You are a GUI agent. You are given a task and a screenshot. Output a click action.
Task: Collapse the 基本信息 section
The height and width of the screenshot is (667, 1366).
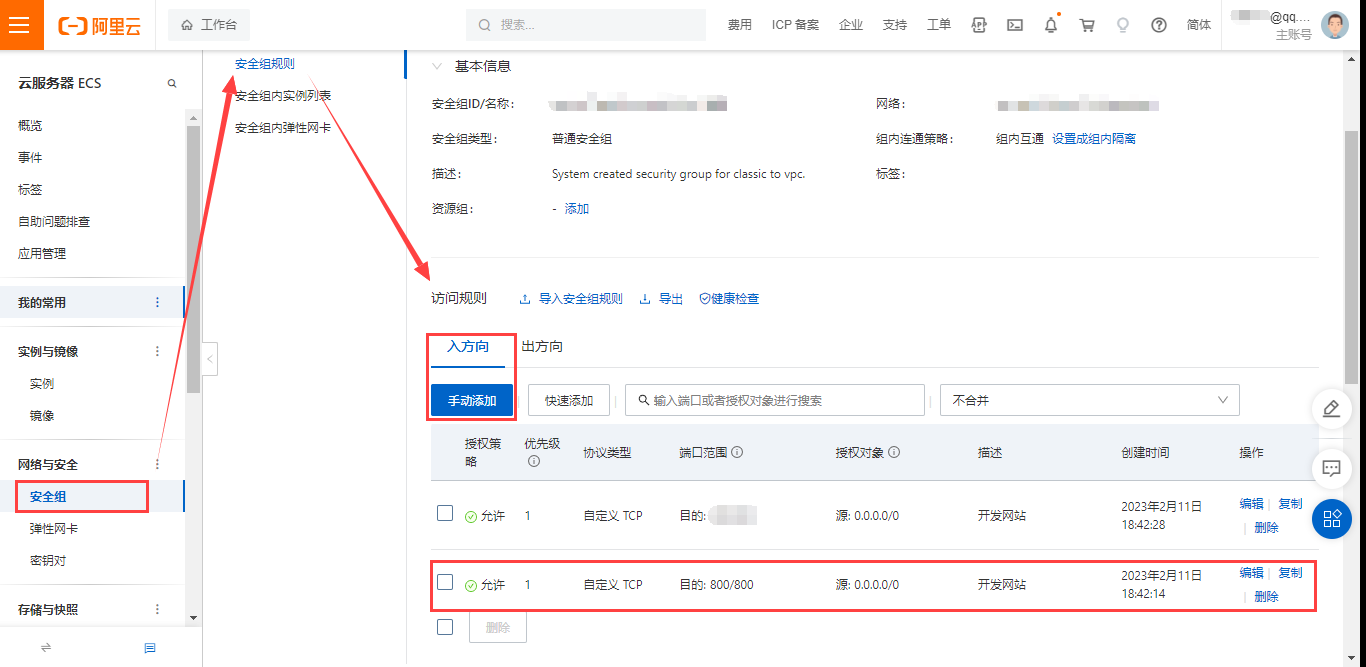click(x=436, y=66)
